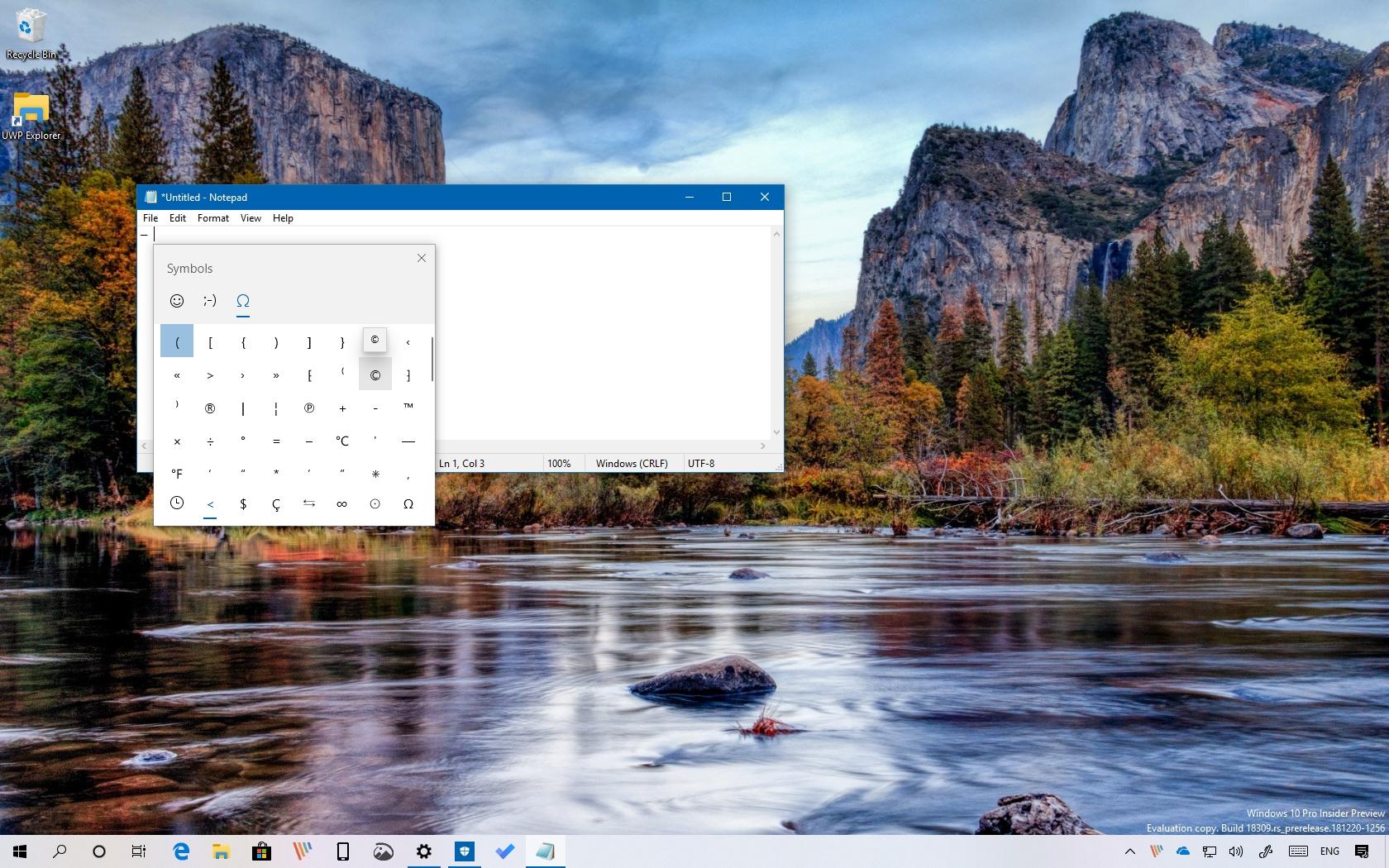This screenshot has height=868, width=1389.
Task: Open the math symbols category
Action: point(342,503)
